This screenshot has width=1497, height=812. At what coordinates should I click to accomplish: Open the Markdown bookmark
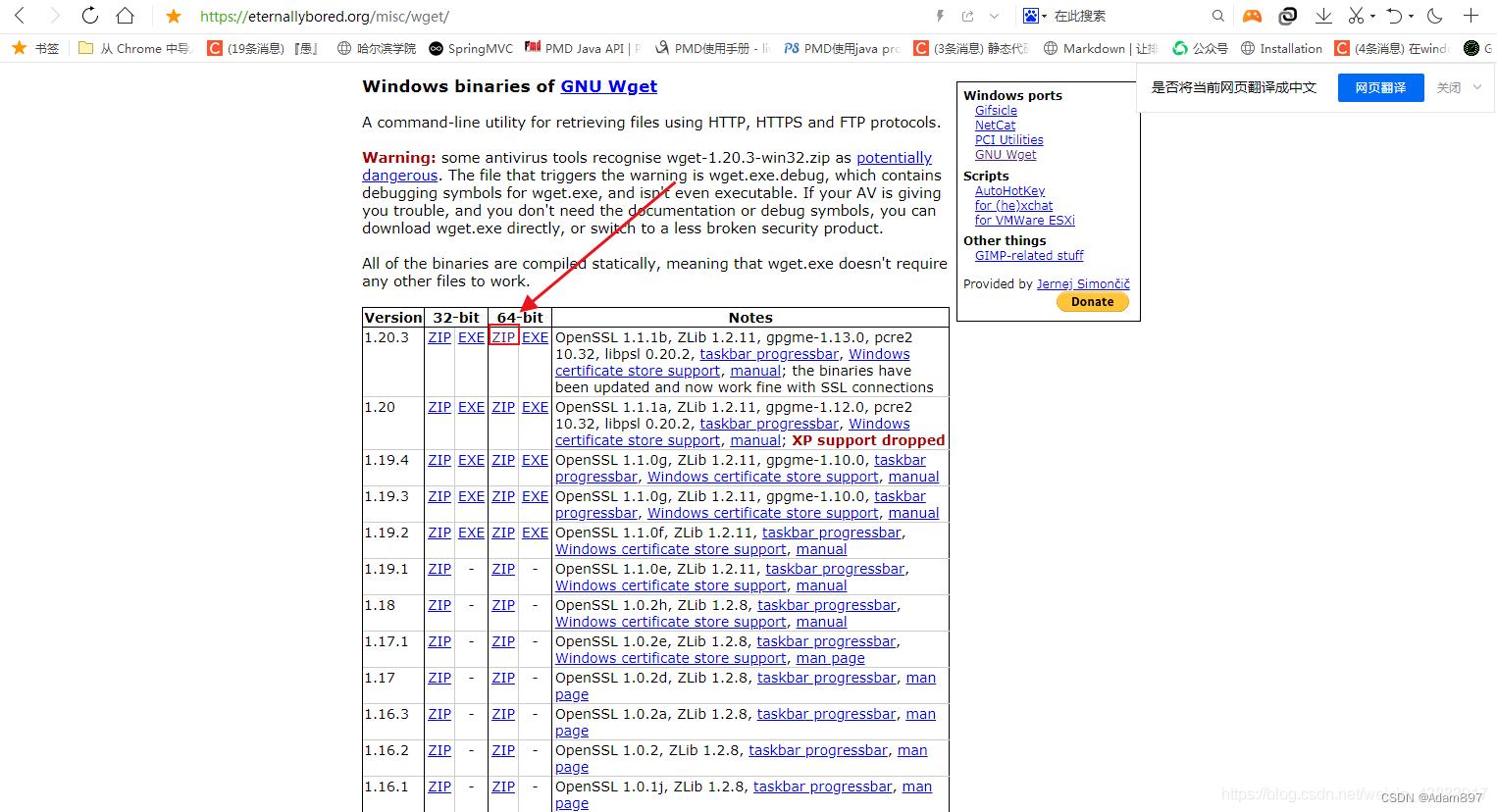1101,48
